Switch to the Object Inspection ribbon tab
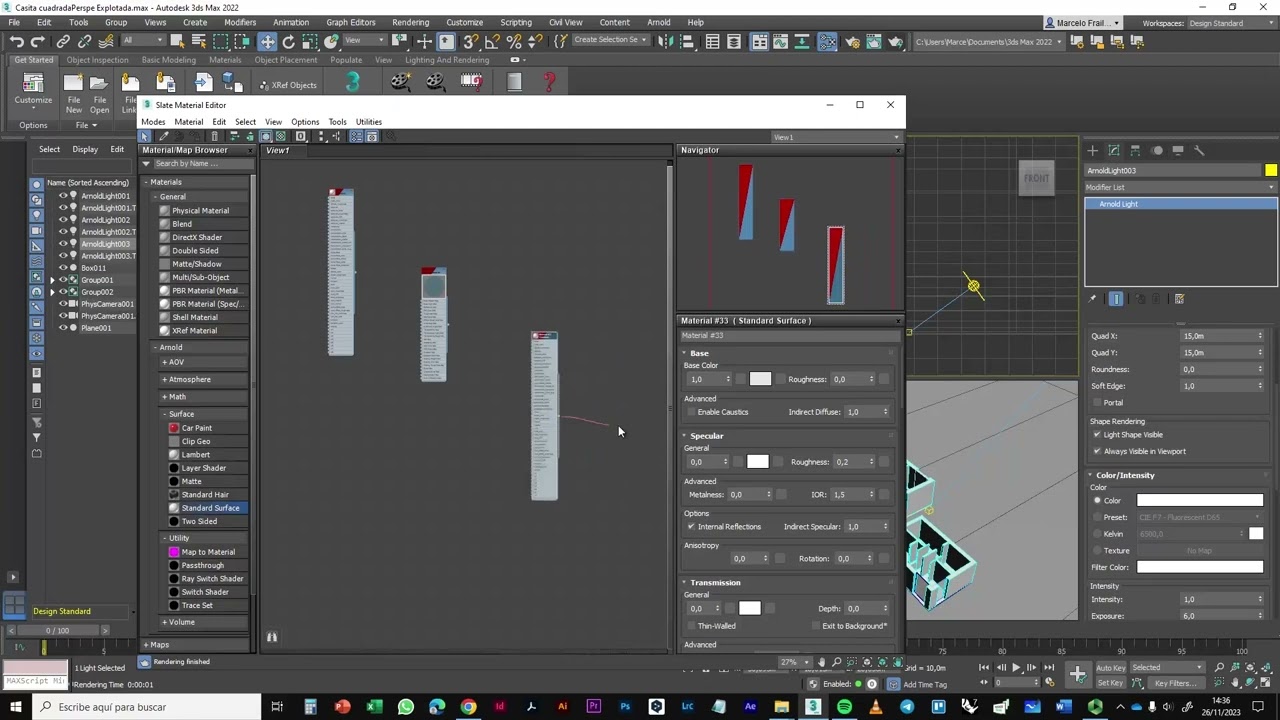This screenshot has height=720, width=1280. [97, 60]
